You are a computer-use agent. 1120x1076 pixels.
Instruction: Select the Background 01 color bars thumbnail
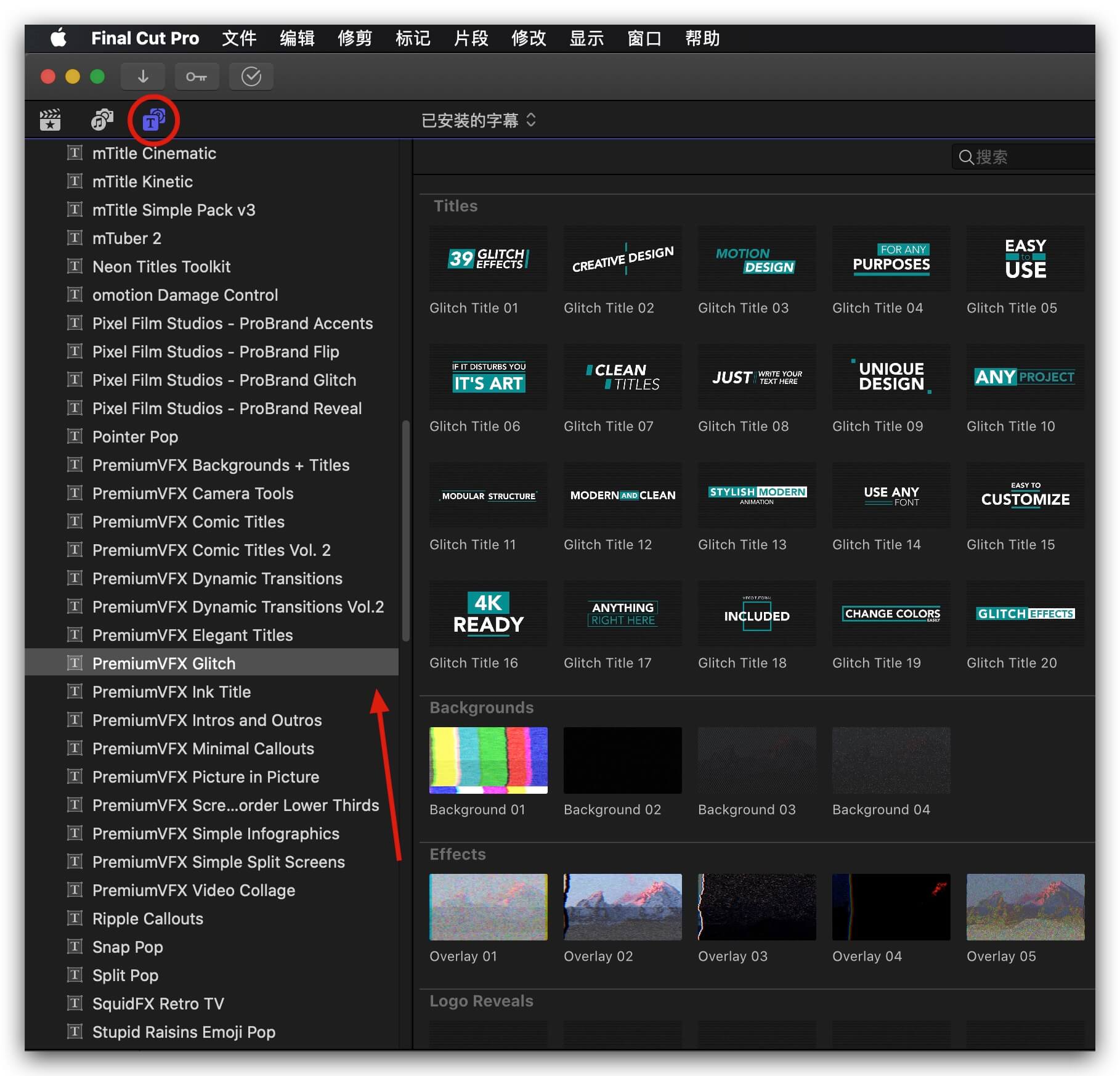coord(489,760)
